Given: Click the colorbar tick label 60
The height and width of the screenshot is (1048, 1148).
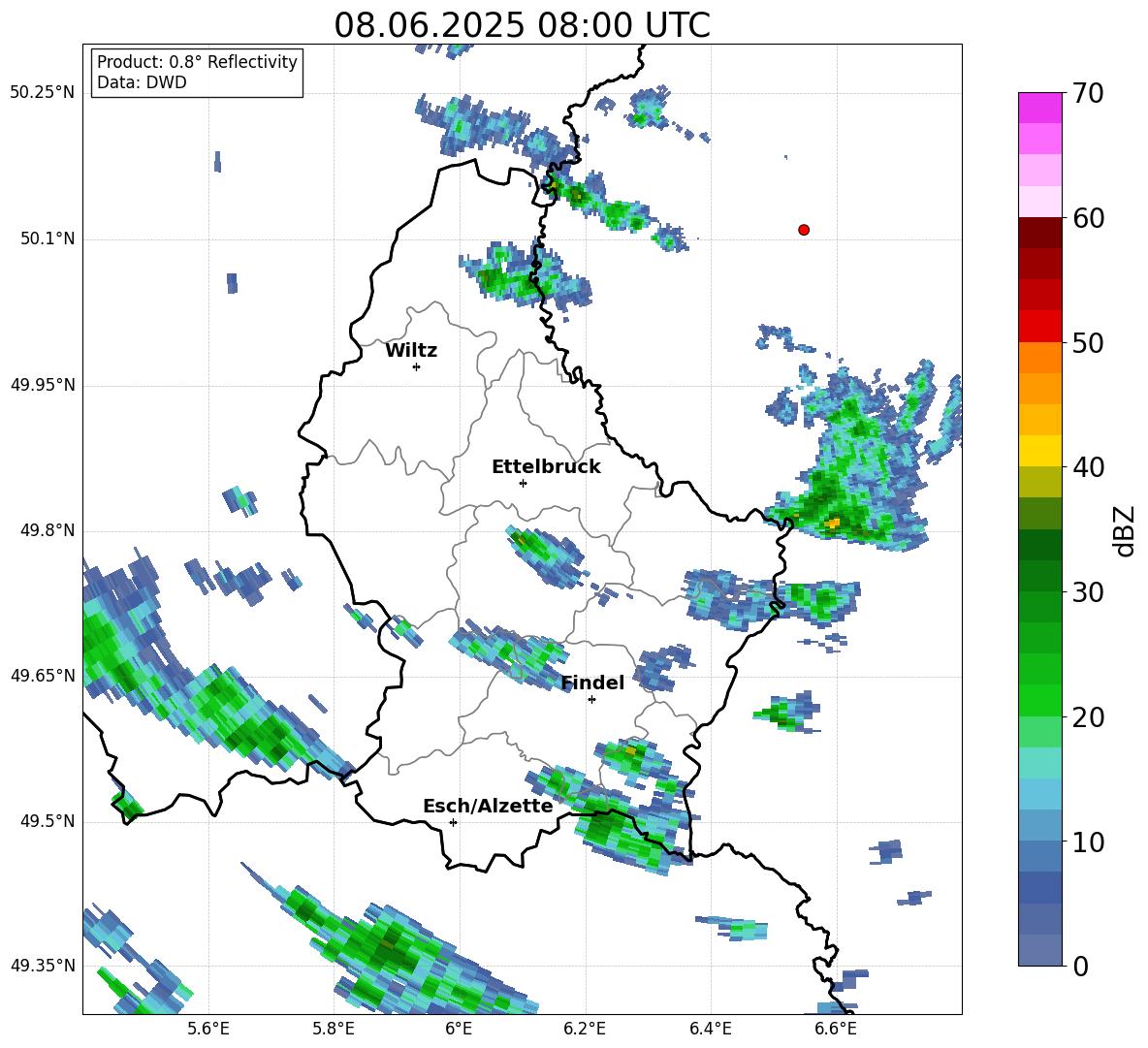Looking at the screenshot, I should (1088, 218).
